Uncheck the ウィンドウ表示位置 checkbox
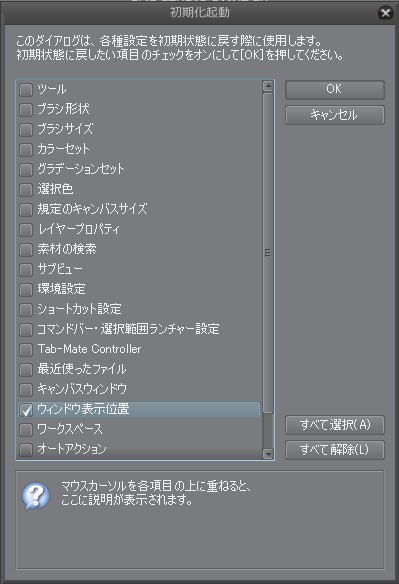Image resolution: width=399 pixels, height=584 pixels. point(26,410)
